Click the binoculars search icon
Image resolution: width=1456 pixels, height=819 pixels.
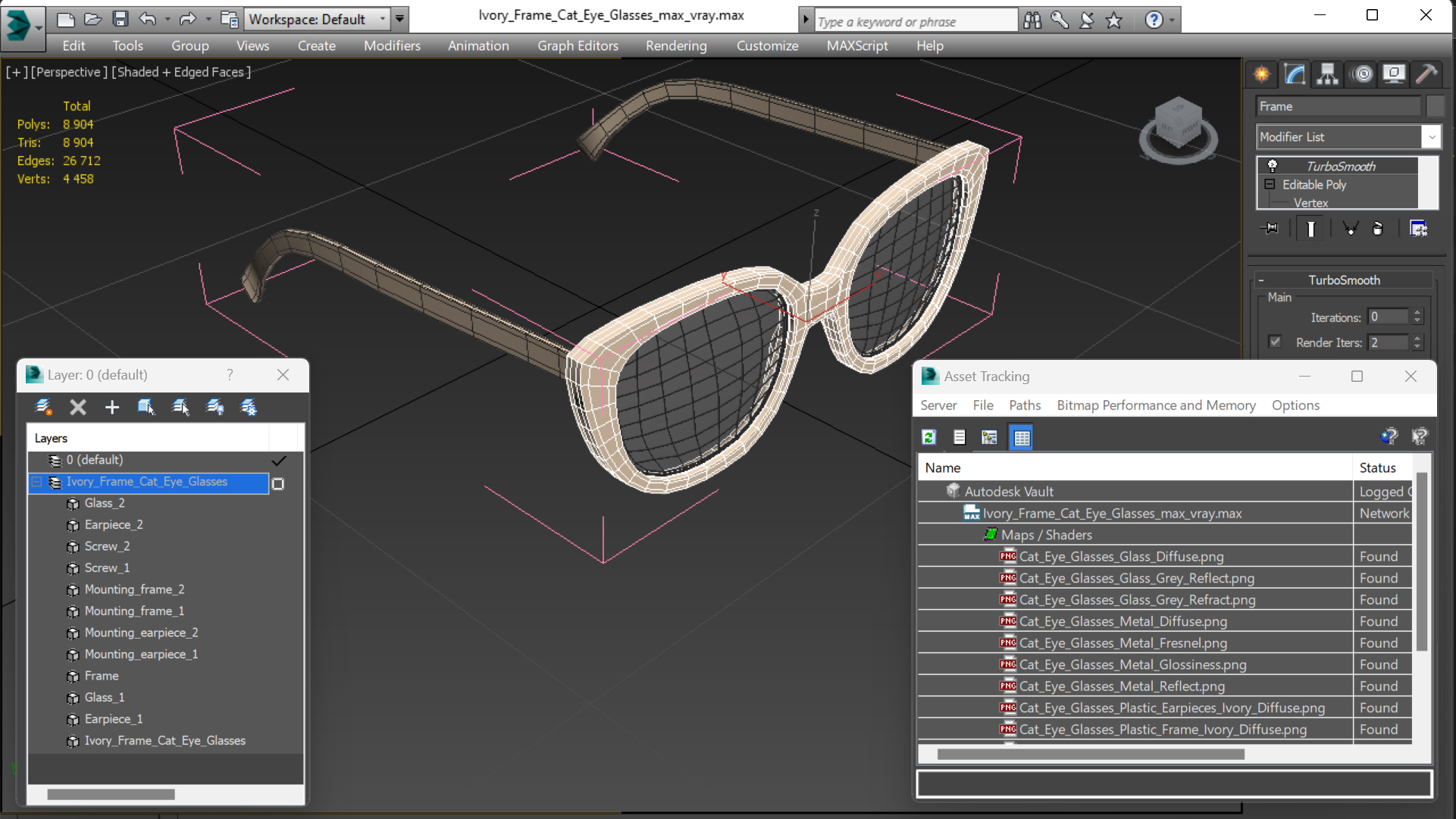pos(1032,20)
